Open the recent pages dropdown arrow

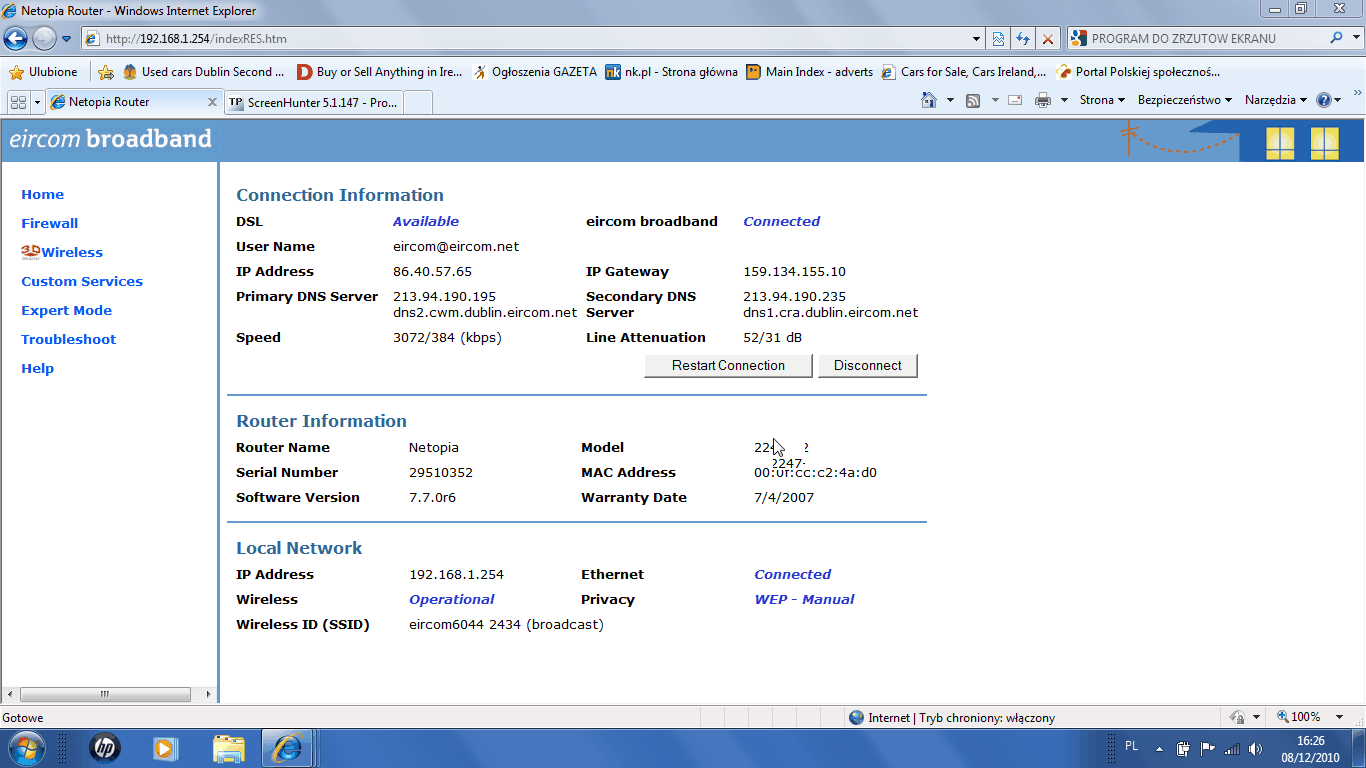67,39
